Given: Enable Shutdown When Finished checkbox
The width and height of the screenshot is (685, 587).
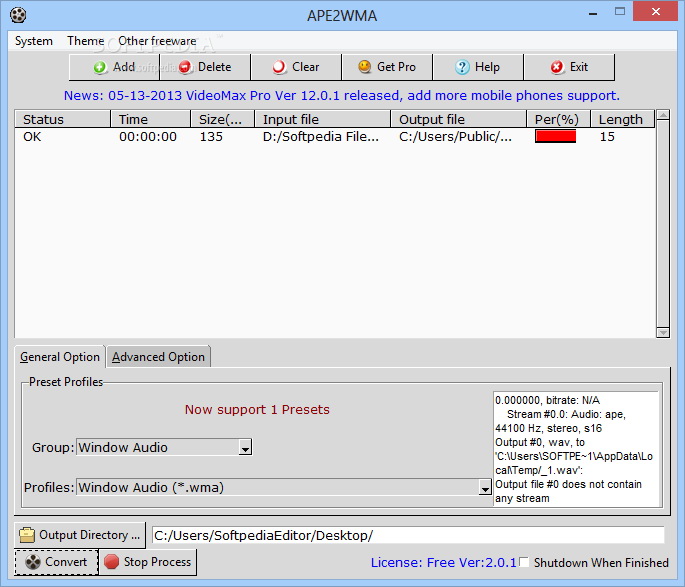Looking at the screenshot, I should point(524,563).
